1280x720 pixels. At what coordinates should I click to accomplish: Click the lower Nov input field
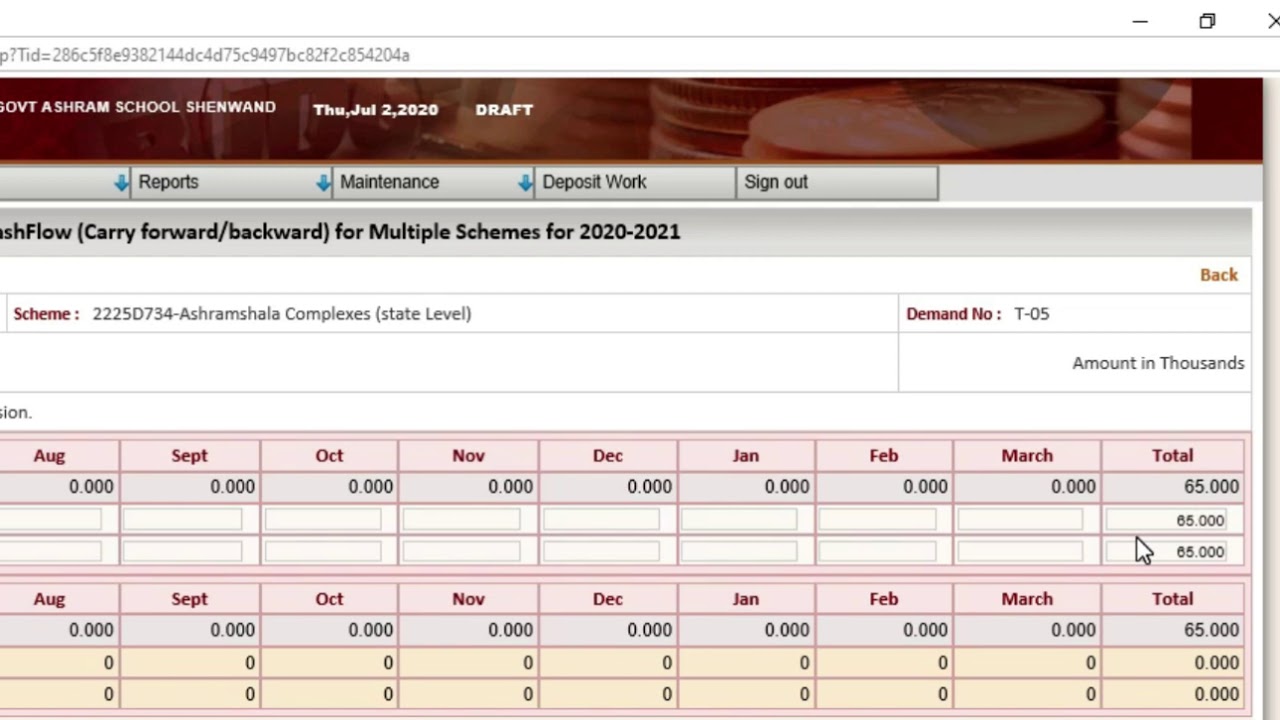[x=461, y=551]
